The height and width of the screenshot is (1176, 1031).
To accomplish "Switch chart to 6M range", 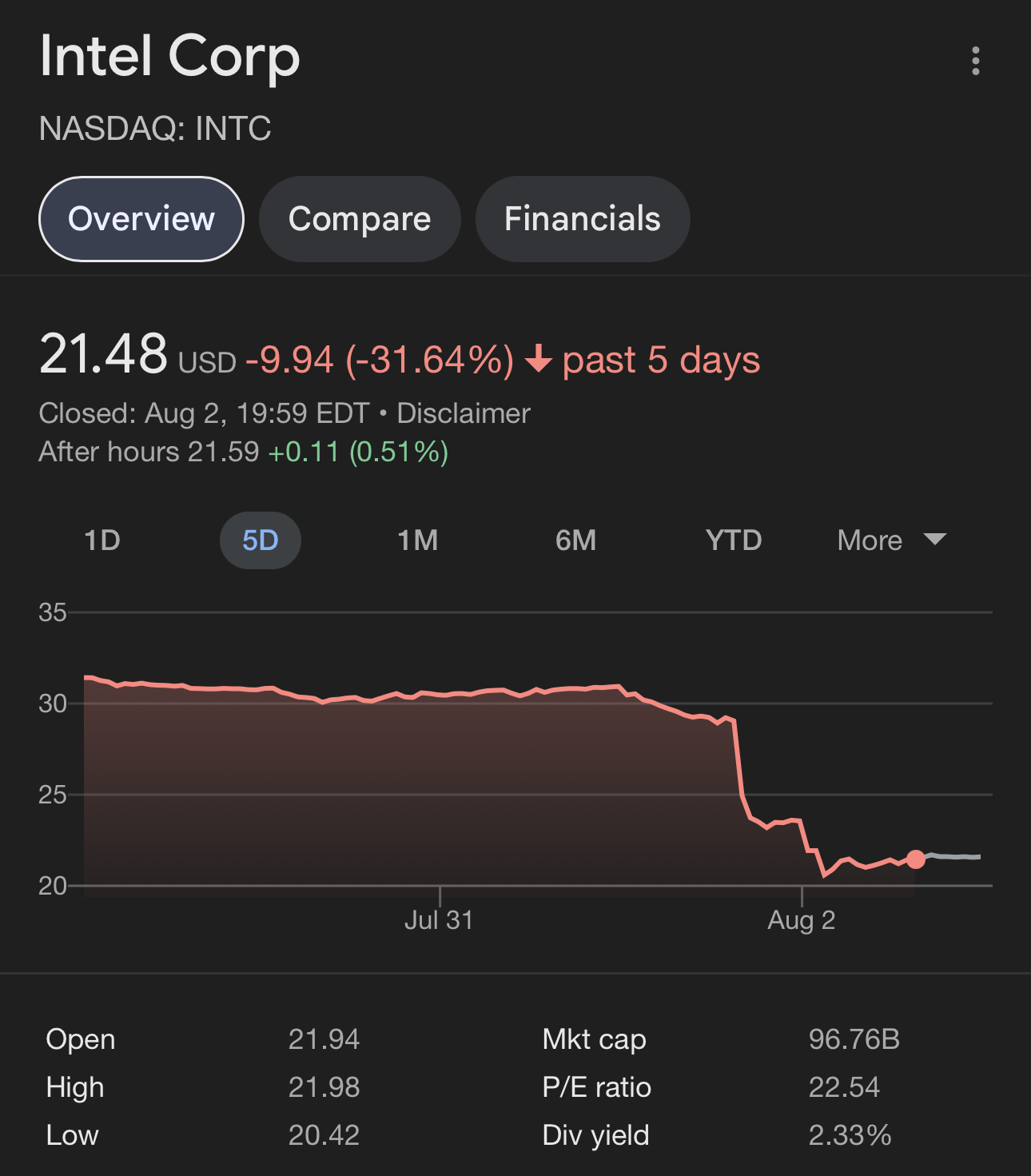I will point(575,540).
